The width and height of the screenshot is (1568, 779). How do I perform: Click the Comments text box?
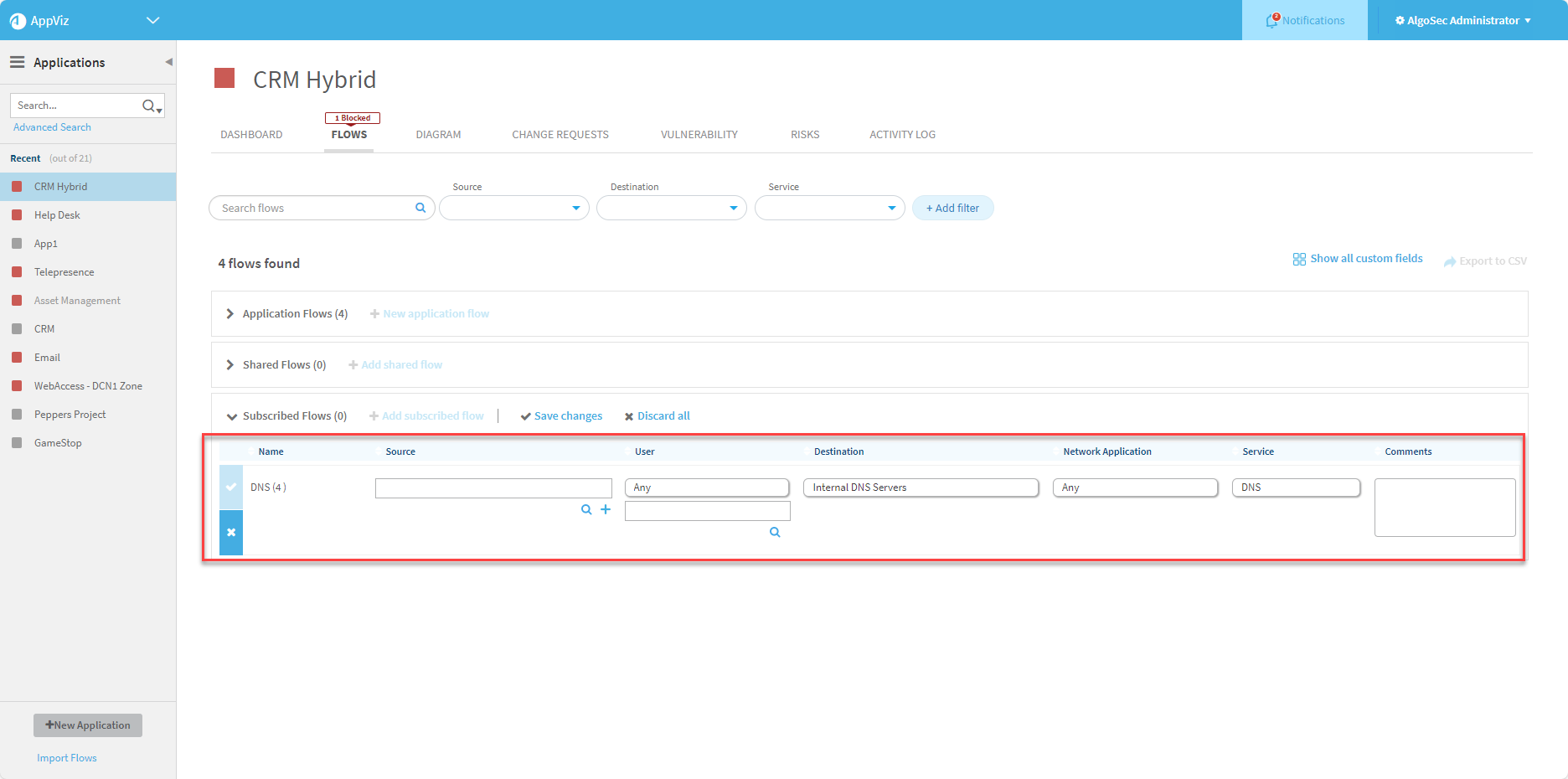click(x=1444, y=508)
